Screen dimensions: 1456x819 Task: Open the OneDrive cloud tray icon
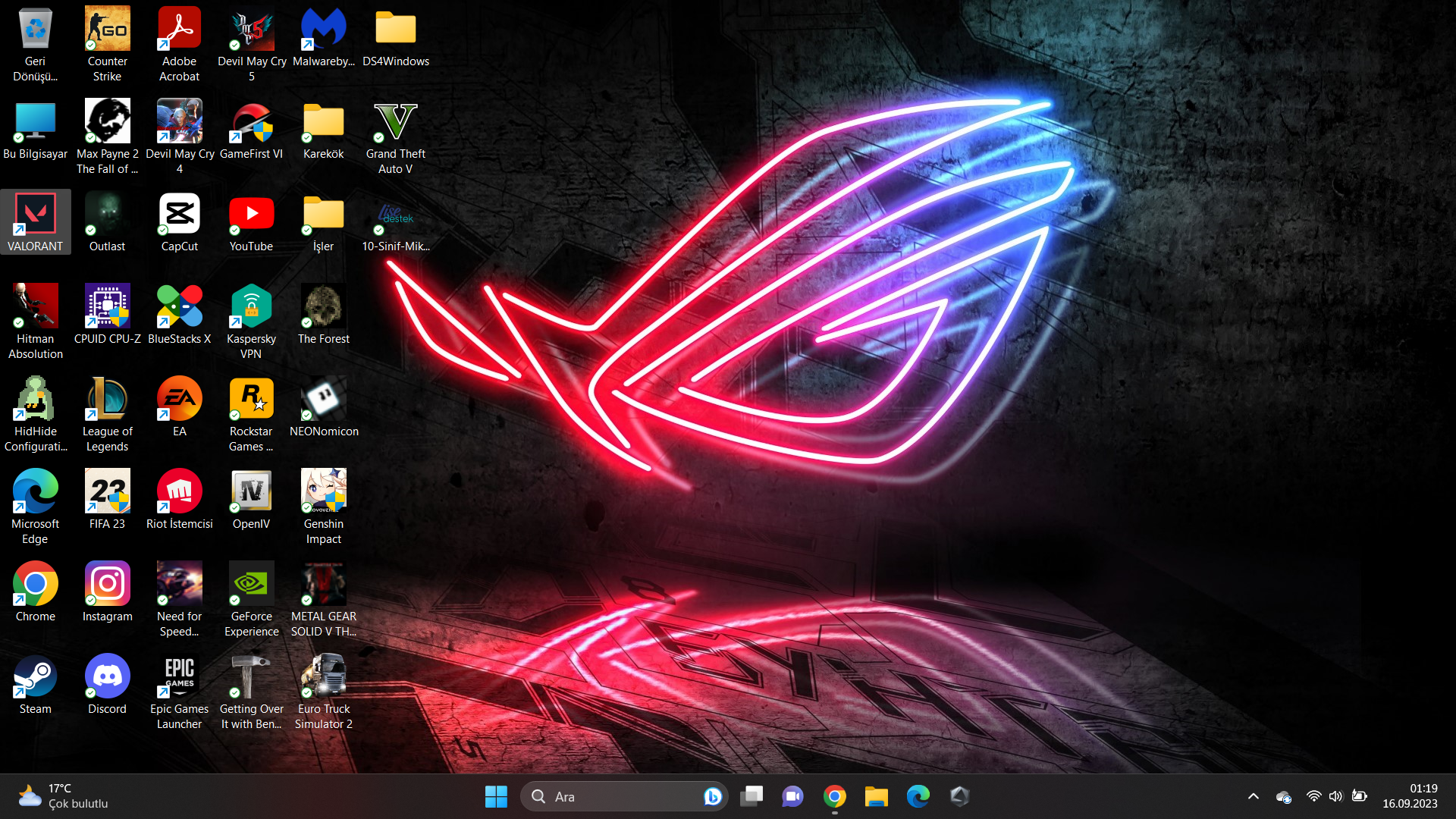1284,796
